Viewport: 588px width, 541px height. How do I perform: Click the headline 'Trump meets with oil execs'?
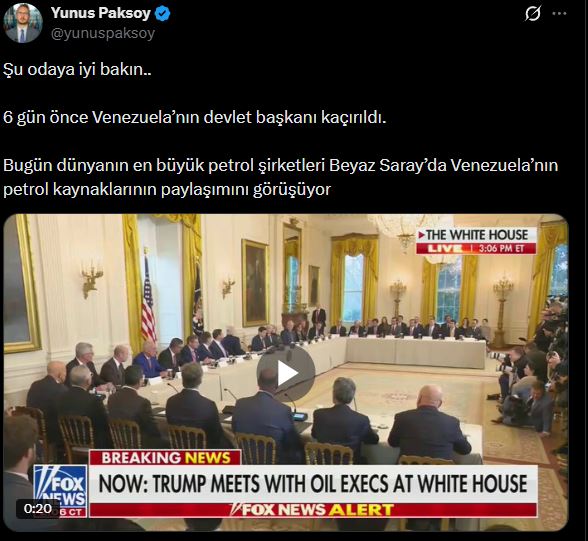click(x=314, y=484)
